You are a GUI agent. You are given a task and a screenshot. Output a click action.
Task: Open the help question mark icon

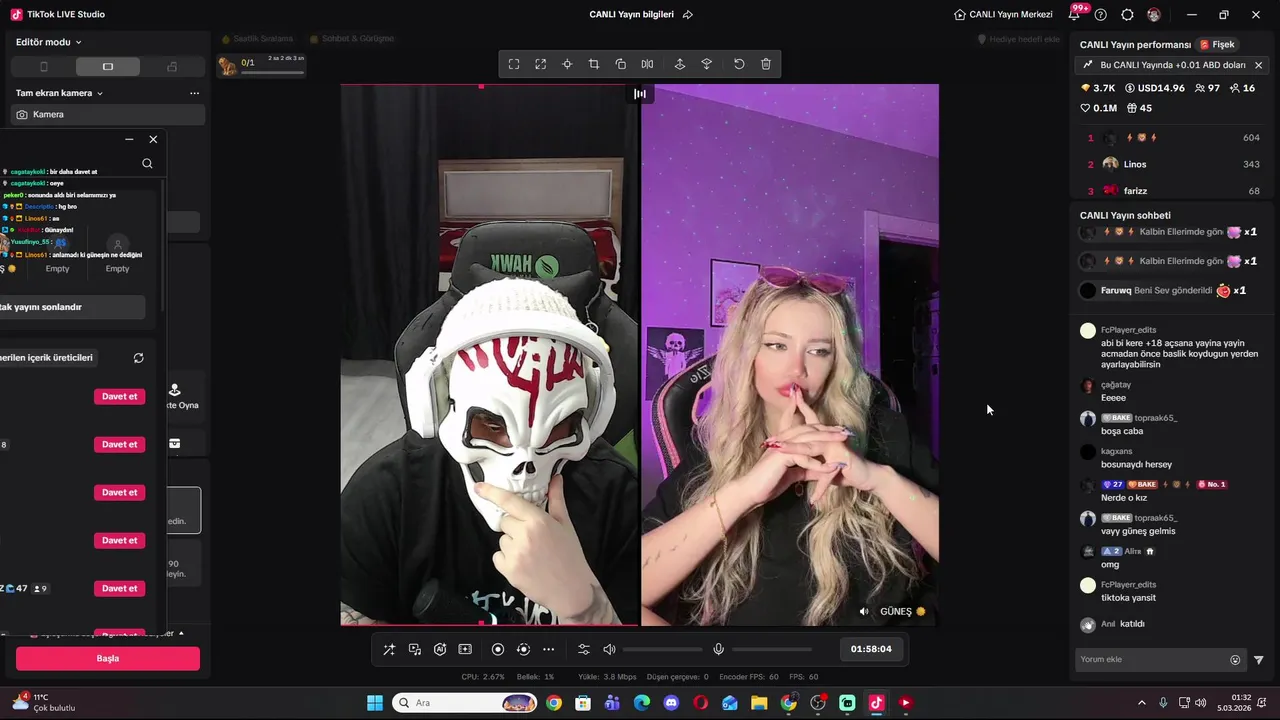click(1101, 15)
